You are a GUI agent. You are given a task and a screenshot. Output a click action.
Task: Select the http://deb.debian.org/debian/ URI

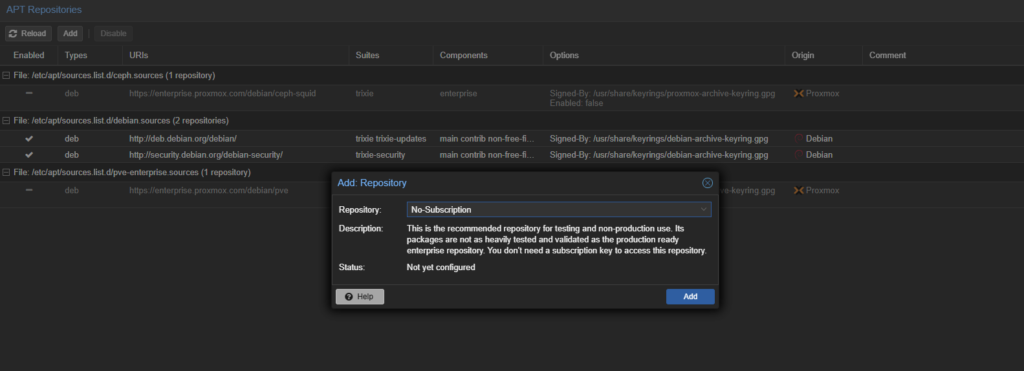pos(183,138)
